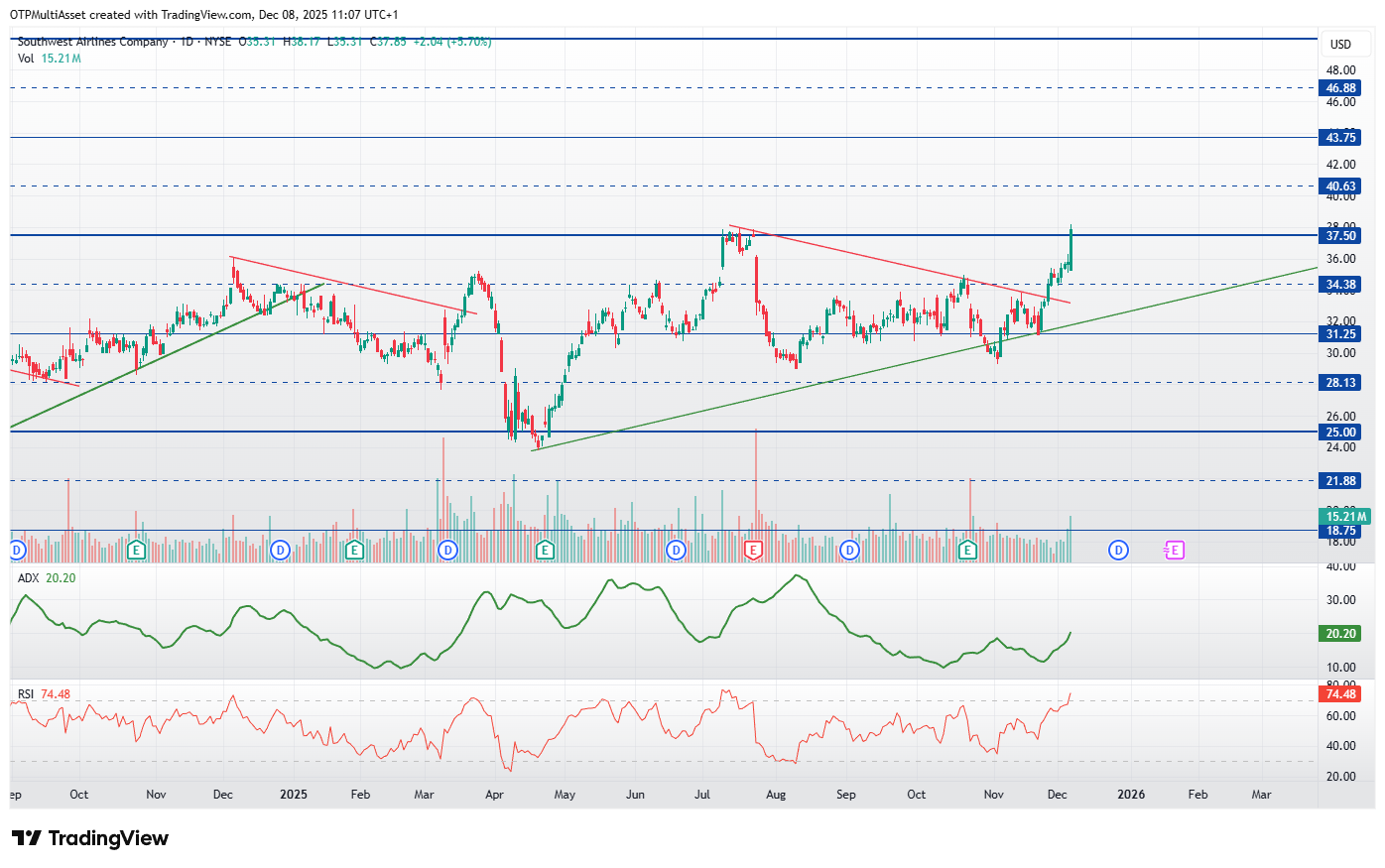
Task: Open the dividend D marker in mid-June 2025
Action: click(x=676, y=550)
